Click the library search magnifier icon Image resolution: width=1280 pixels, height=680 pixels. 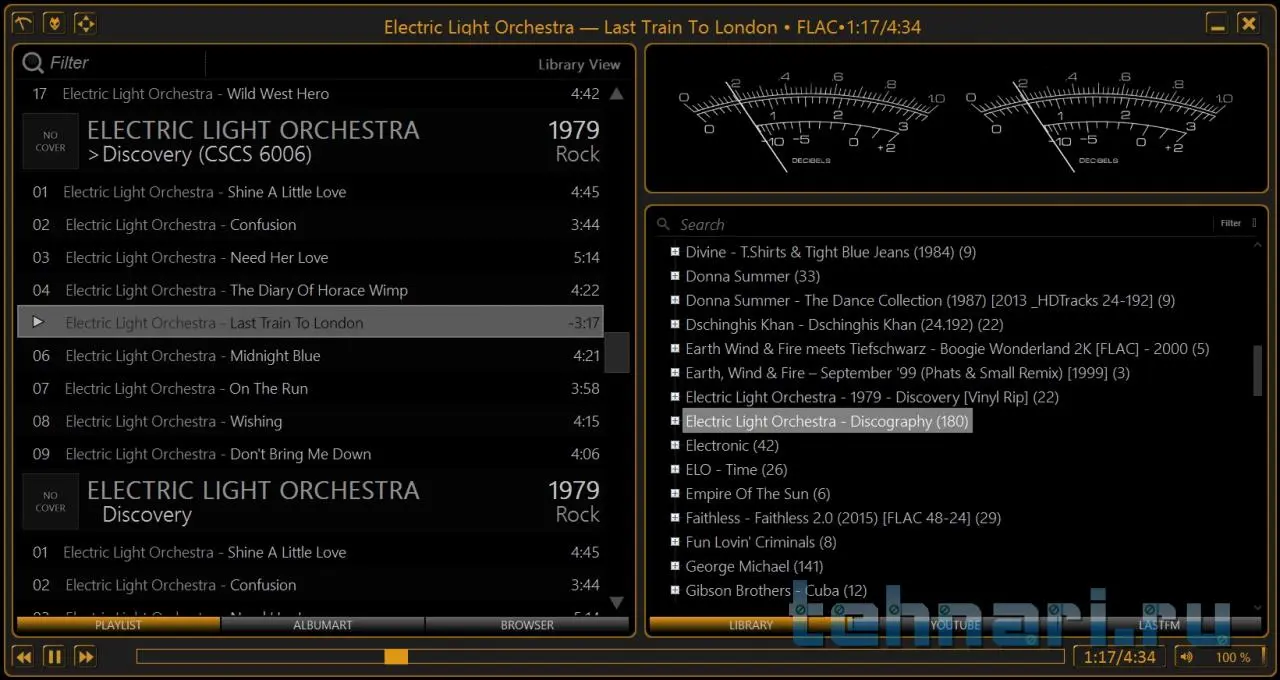click(664, 225)
